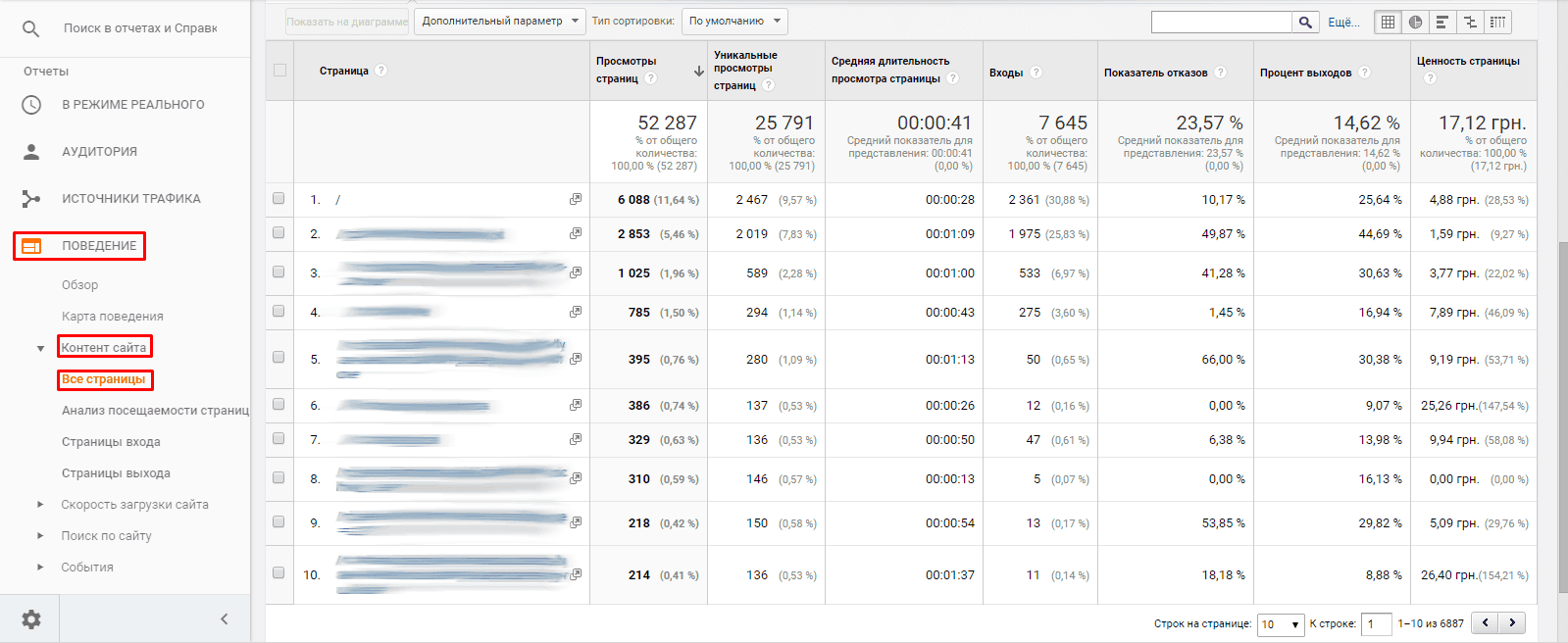Open row 2 page in new window
1568x643 pixels.
click(x=576, y=233)
